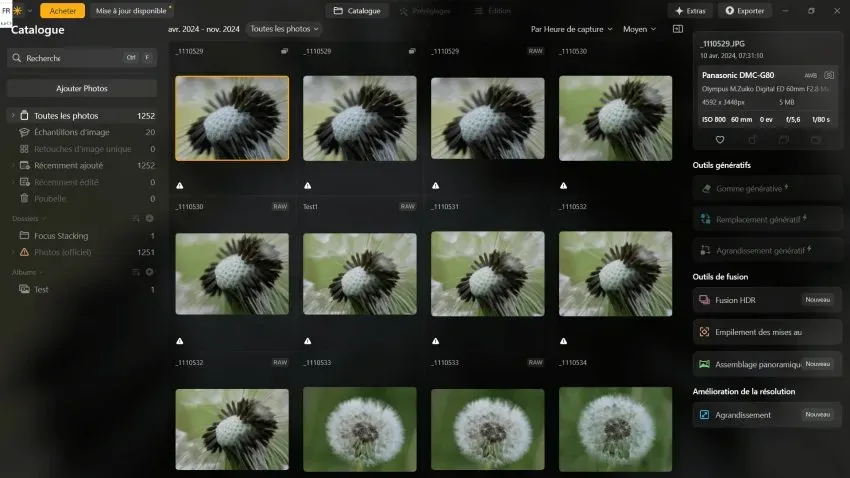Open the menu chevron beside the logo
This screenshot has height=478, width=850.
click(x=30, y=11)
